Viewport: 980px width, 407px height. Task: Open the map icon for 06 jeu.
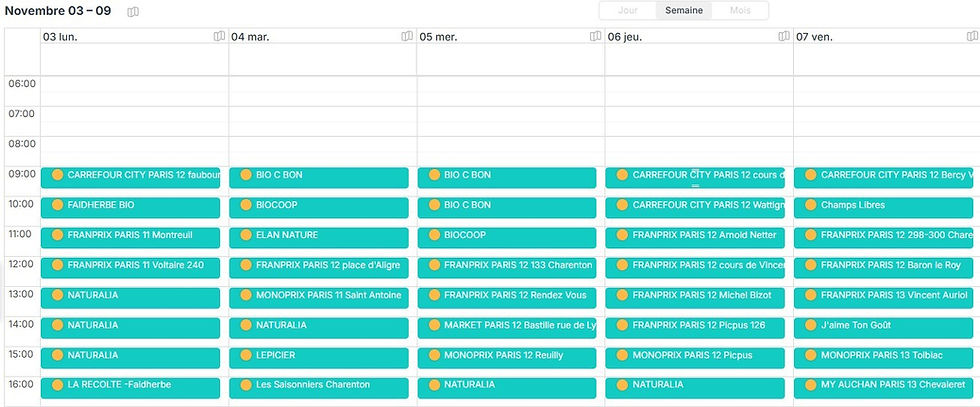(784, 36)
